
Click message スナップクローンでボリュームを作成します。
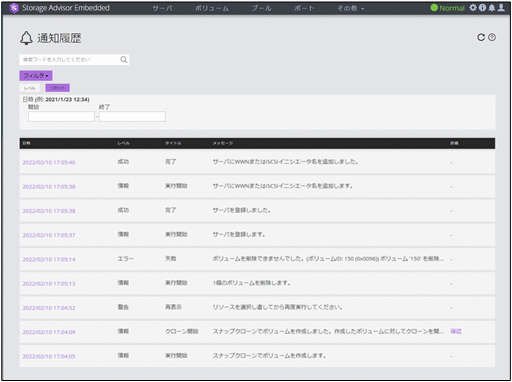coord(269,356)
